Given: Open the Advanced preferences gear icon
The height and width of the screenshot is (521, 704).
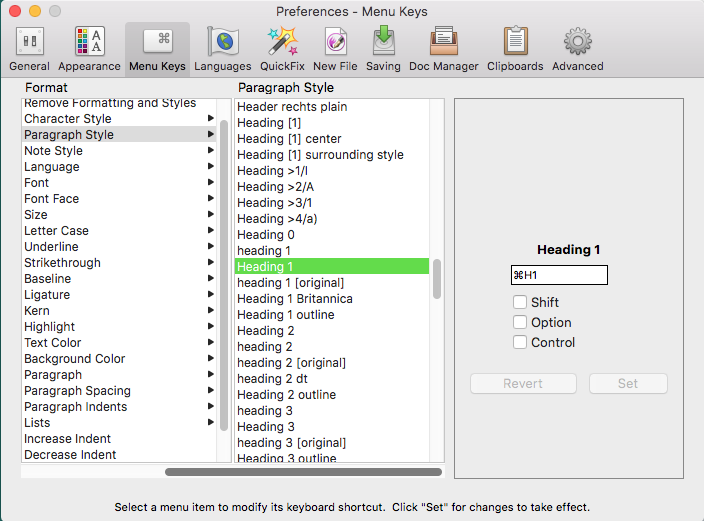Looking at the screenshot, I should click(x=577, y=48).
